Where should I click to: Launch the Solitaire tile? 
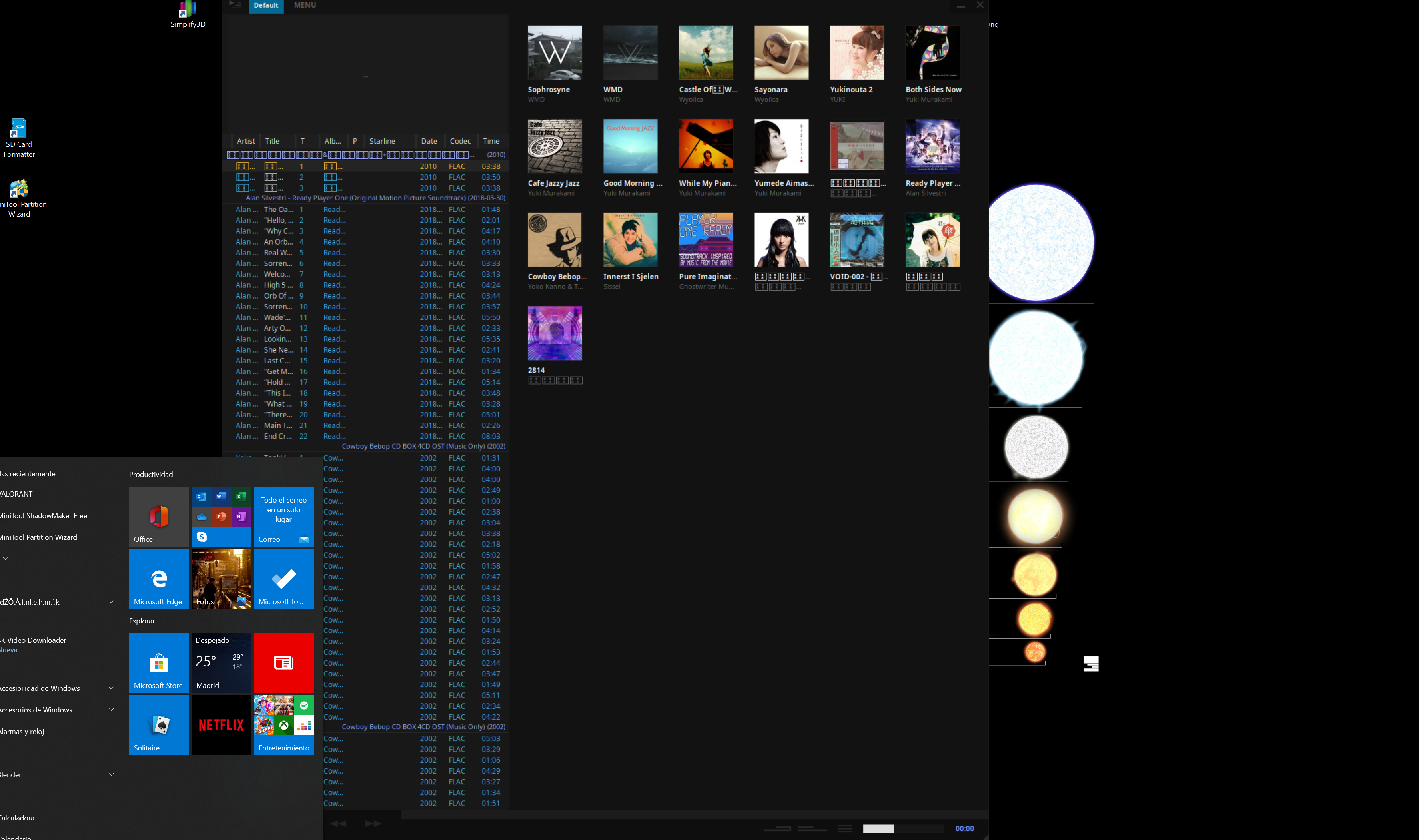(159, 725)
